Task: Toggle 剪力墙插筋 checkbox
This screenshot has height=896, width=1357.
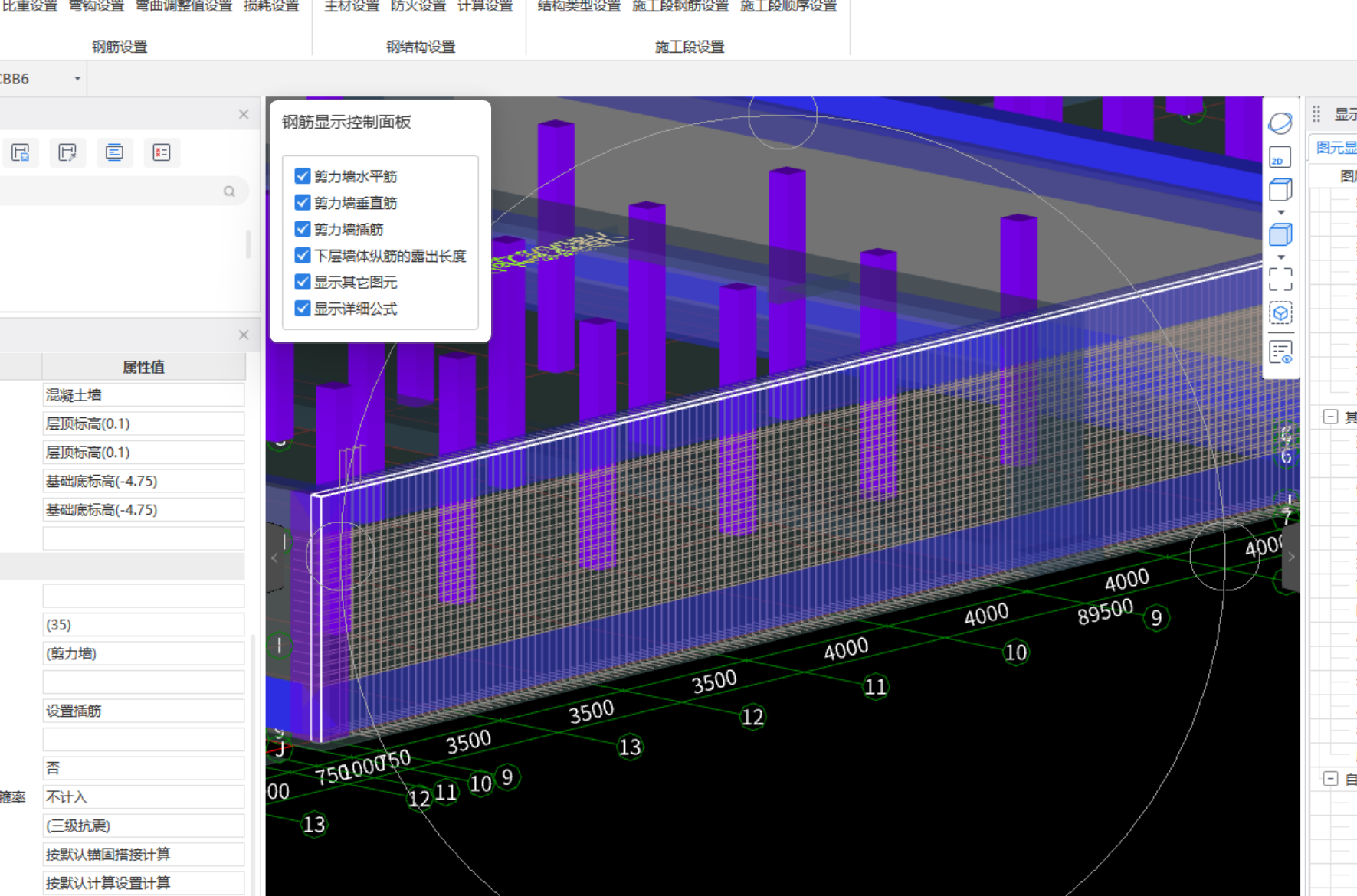Action: 303,229
